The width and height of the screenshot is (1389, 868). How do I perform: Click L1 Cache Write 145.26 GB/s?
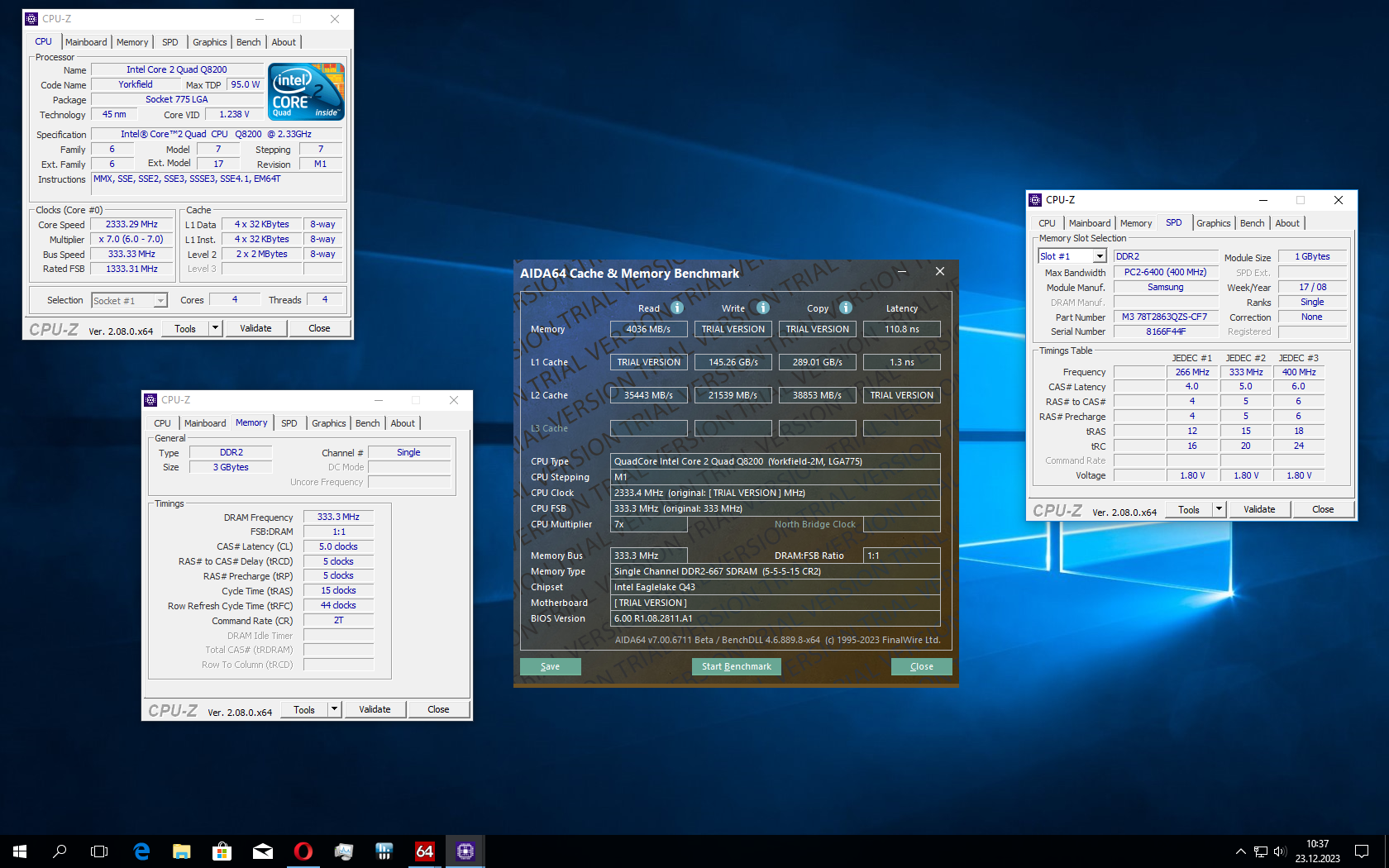[x=733, y=362]
